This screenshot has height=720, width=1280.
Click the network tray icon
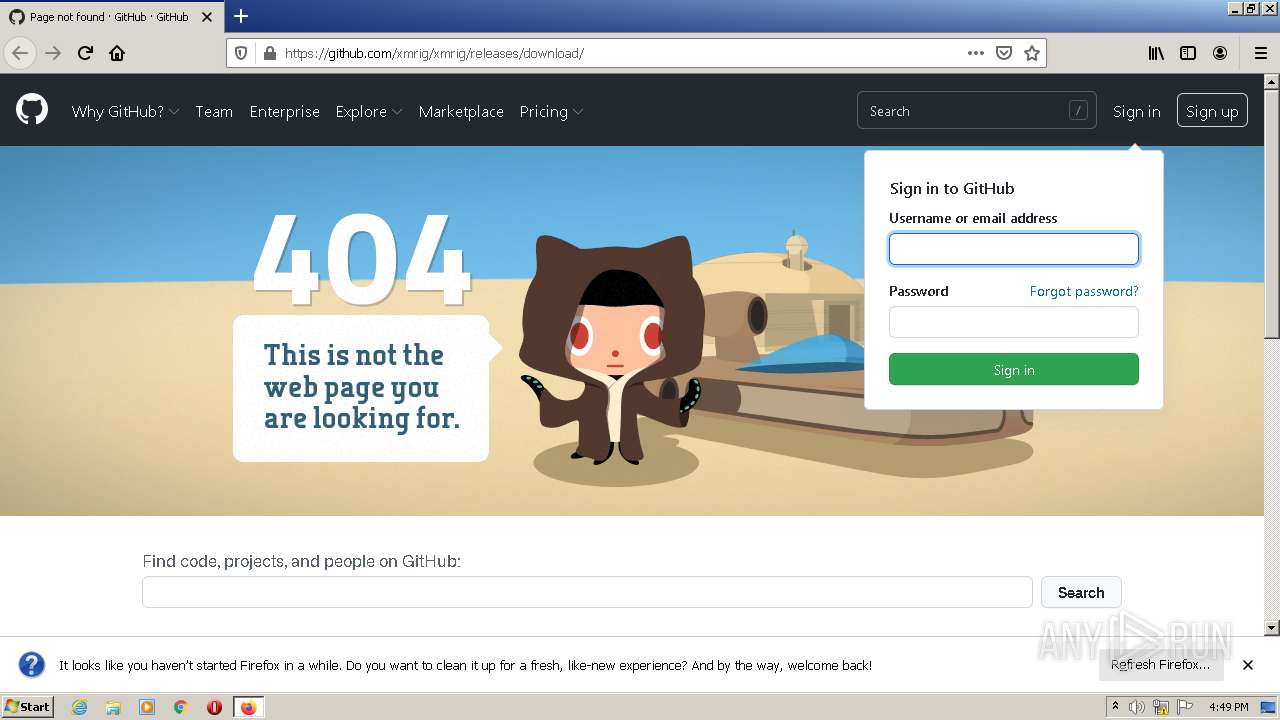pyautogui.click(x=1161, y=707)
